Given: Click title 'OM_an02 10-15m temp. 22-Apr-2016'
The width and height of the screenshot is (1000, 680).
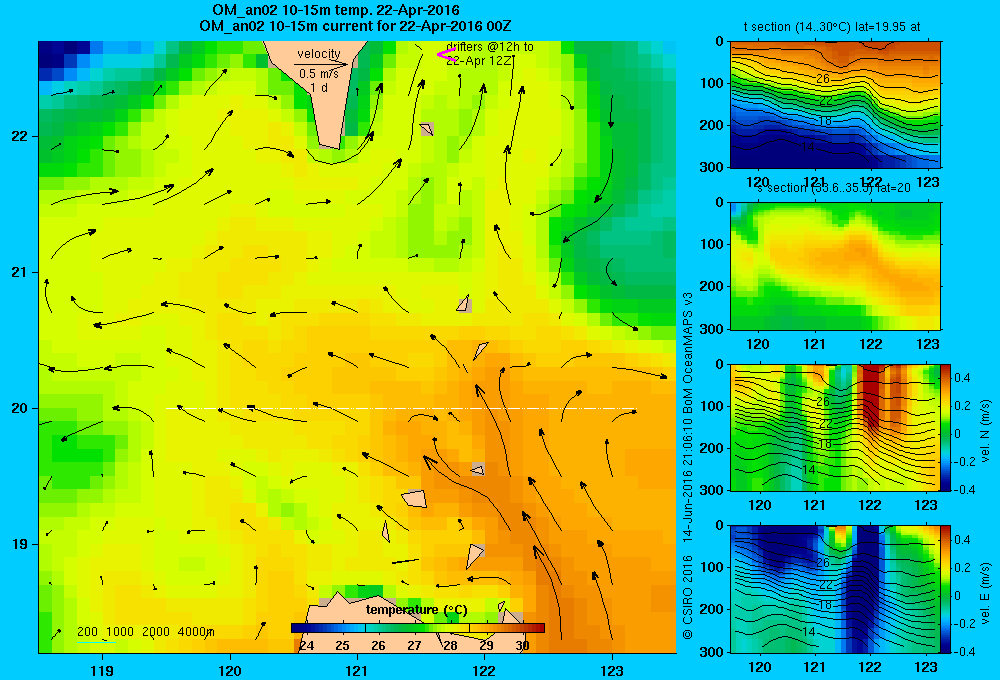Looking at the screenshot, I should (335, 10).
